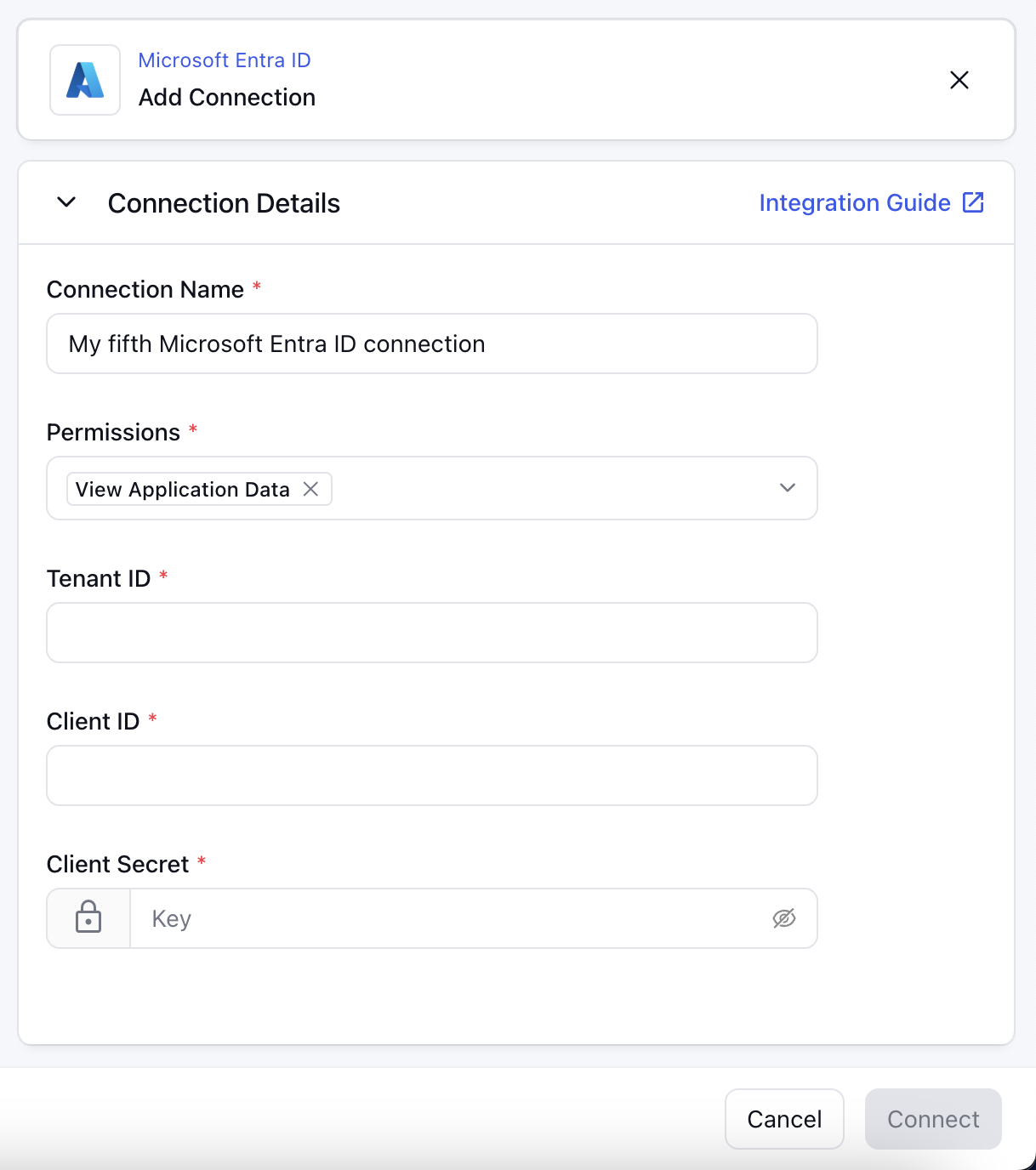This screenshot has height=1170, width=1036.
Task: Click into the Client ID field
Action: 432,775
